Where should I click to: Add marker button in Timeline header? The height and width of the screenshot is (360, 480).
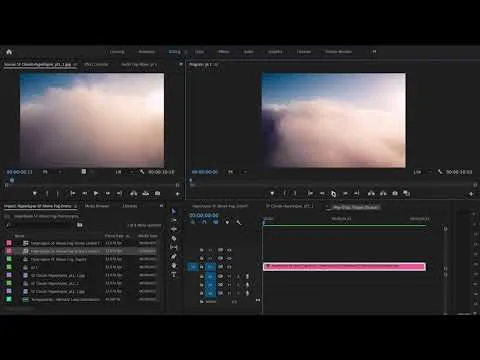227,222
